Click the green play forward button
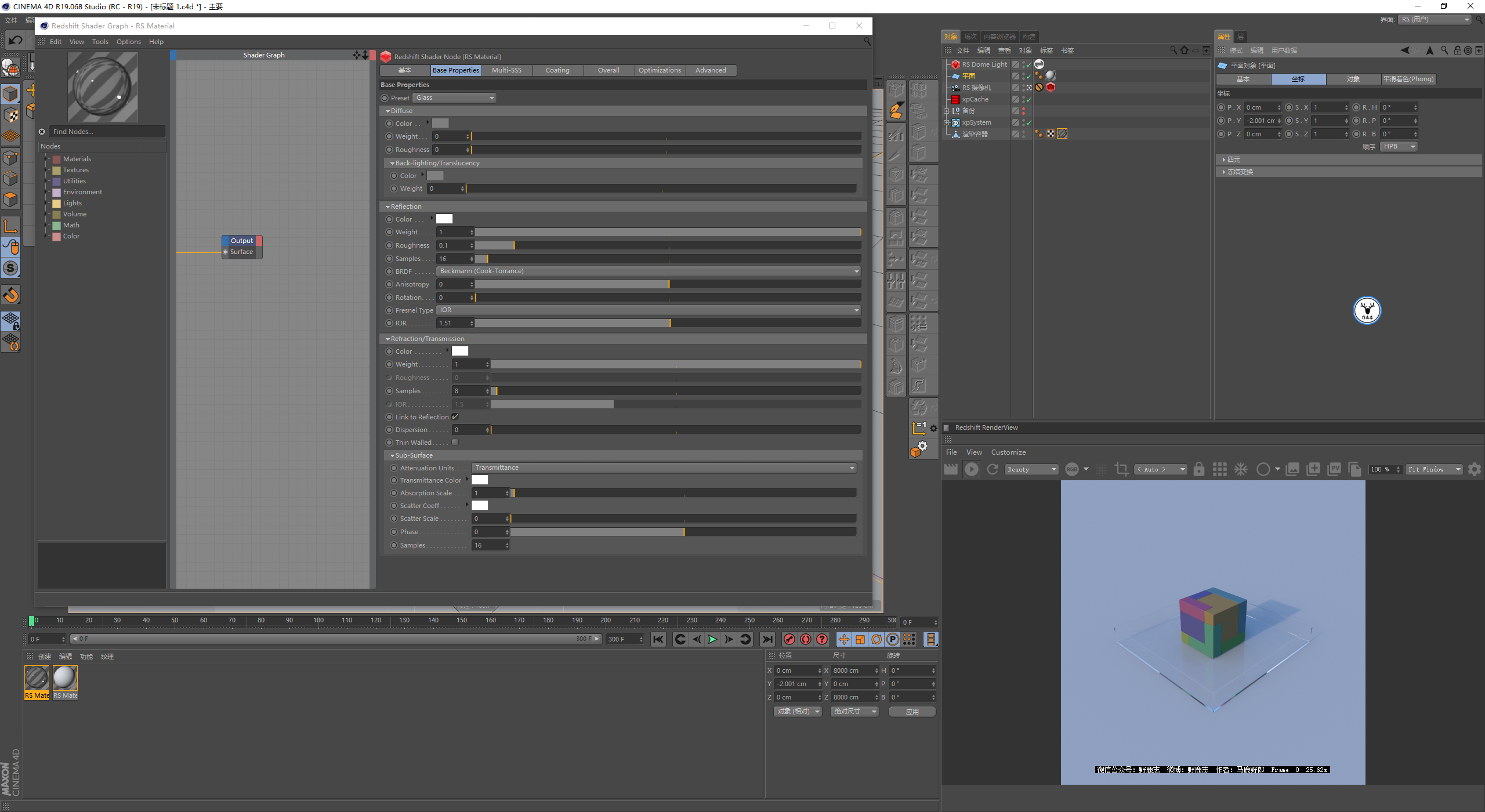This screenshot has height=812, width=1485. click(x=712, y=639)
